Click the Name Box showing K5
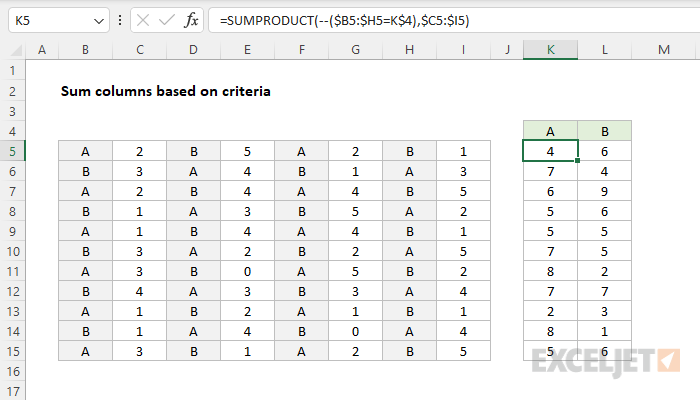The width and height of the screenshot is (700, 400). (x=50, y=20)
